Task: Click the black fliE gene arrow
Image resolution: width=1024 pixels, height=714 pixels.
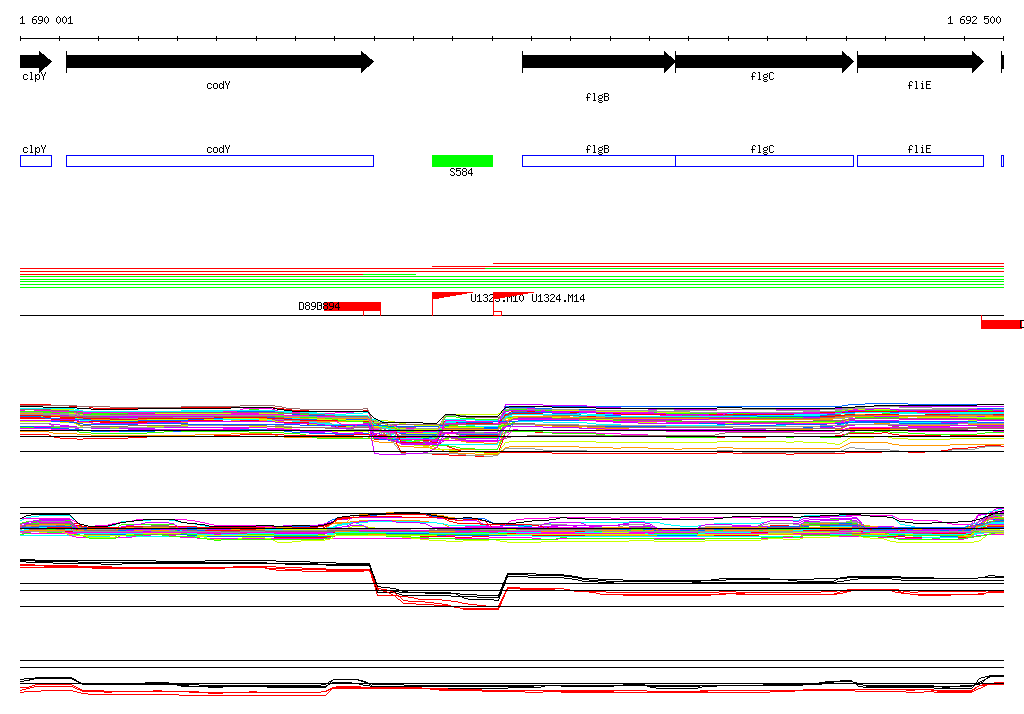Action: [921, 61]
